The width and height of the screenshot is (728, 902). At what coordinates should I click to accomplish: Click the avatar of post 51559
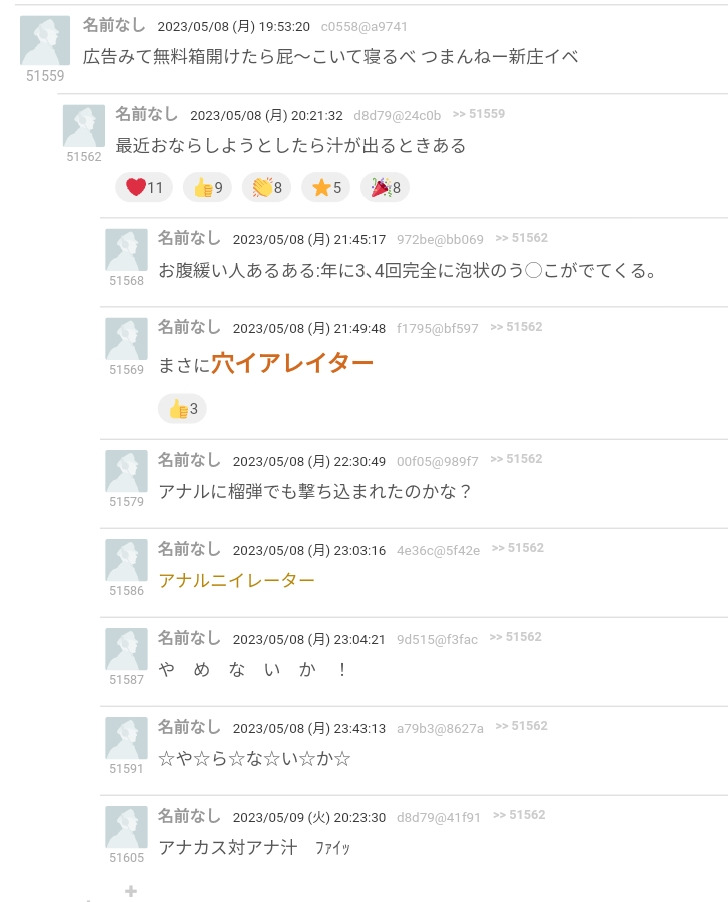[45, 40]
